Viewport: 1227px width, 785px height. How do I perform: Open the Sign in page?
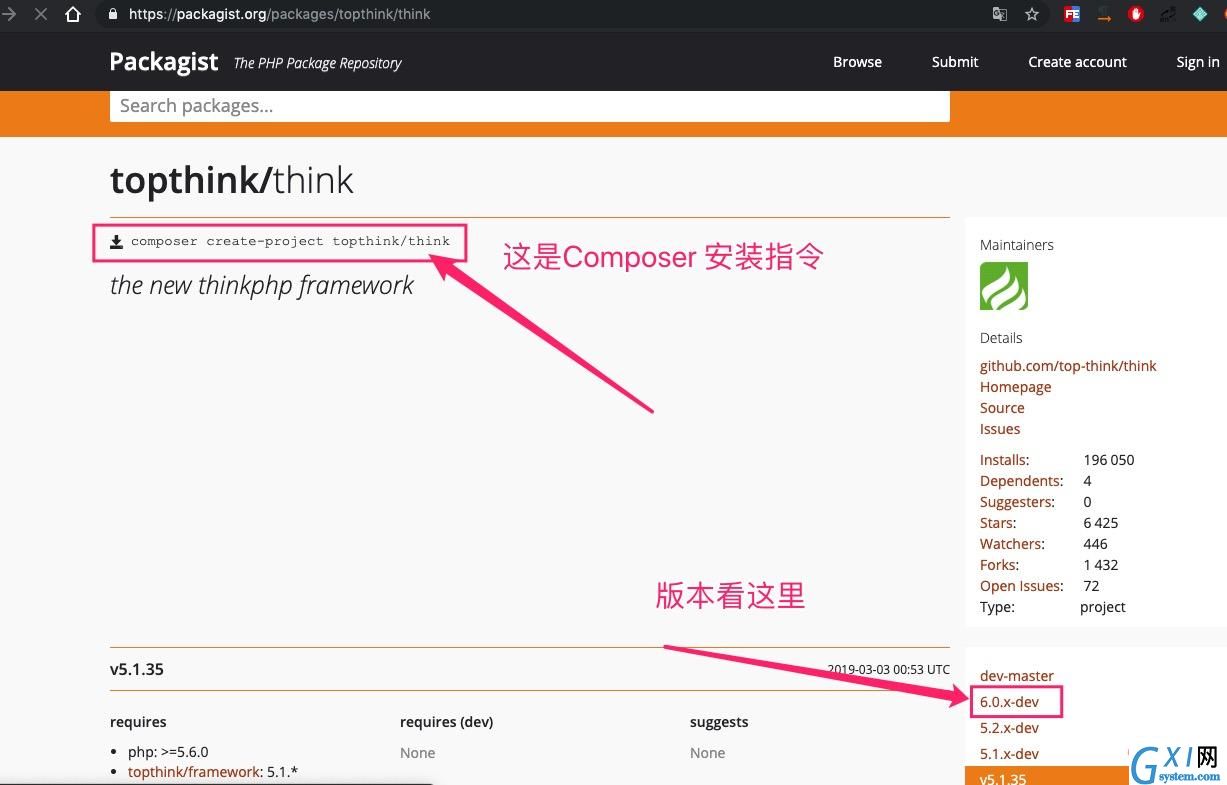(1198, 62)
